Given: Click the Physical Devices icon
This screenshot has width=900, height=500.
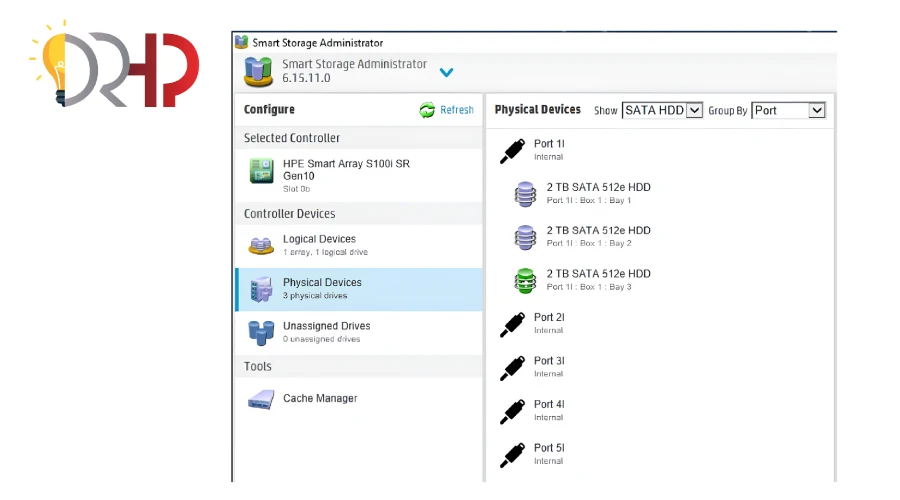Looking at the screenshot, I should pyautogui.click(x=262, y=289).
